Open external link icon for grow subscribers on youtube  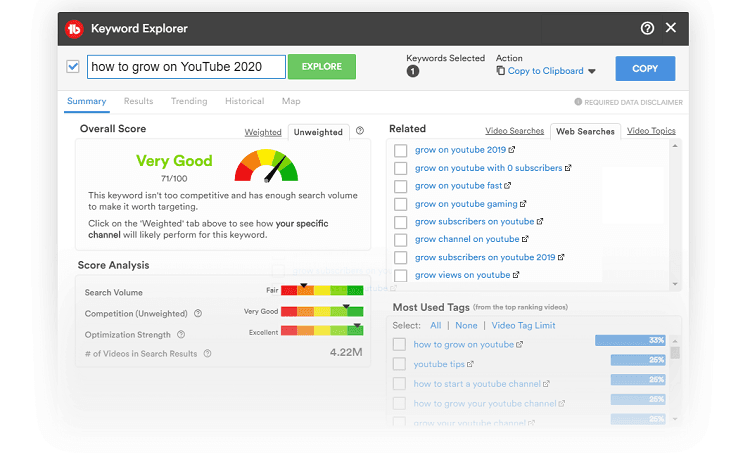pos(540,222)
